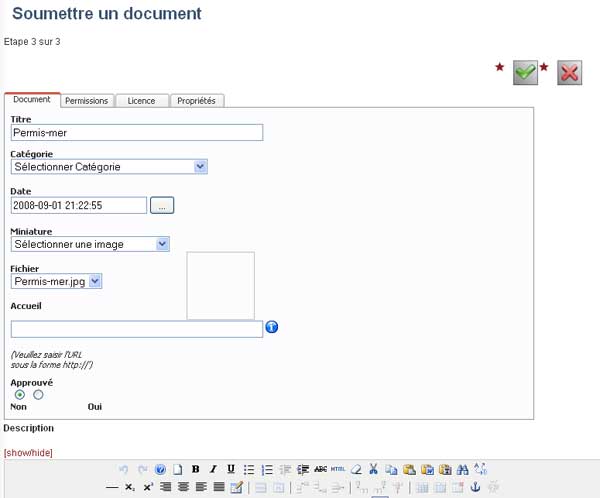Click the Titre input field
Viewport: 600px width, 498px height.
point(136,132)
